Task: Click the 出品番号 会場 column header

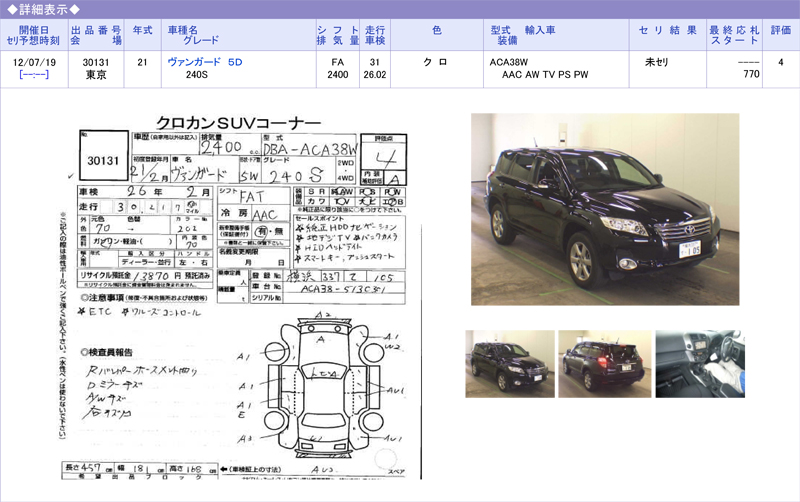Action: pos(96,35)
